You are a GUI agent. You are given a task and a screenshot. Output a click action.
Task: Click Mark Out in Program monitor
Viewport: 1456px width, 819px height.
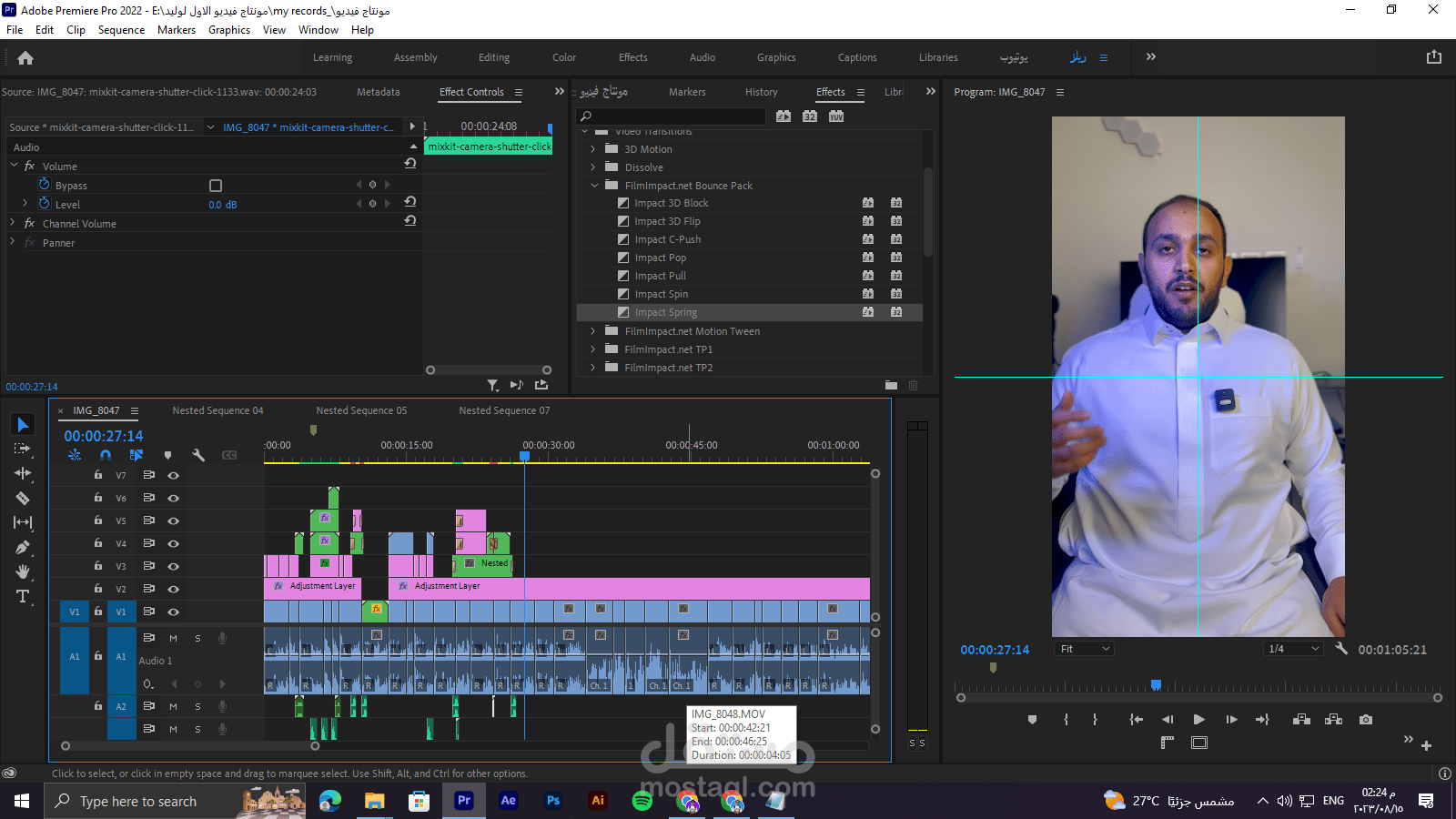coord(1095,720)
